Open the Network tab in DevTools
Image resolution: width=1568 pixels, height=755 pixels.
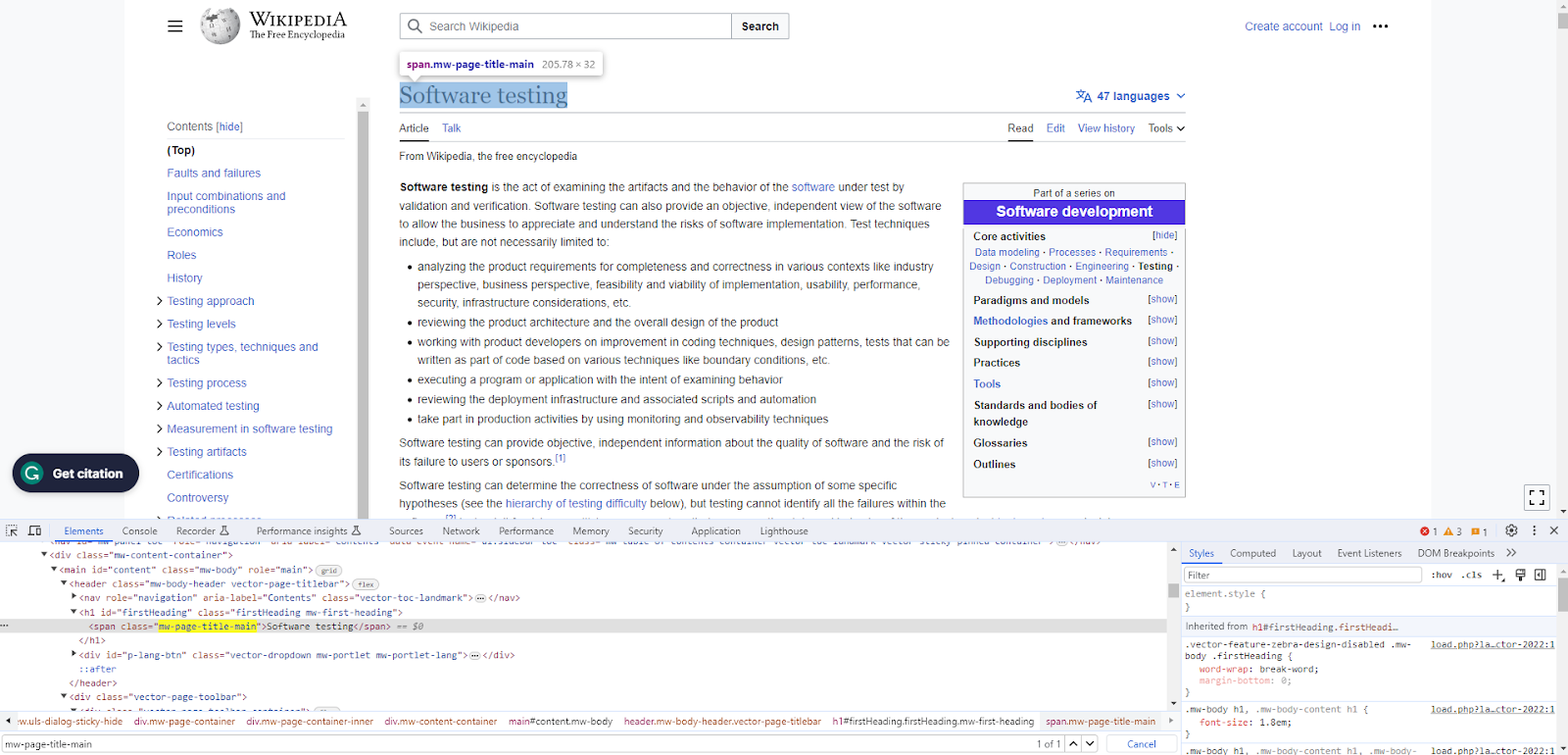pos(461,531)
